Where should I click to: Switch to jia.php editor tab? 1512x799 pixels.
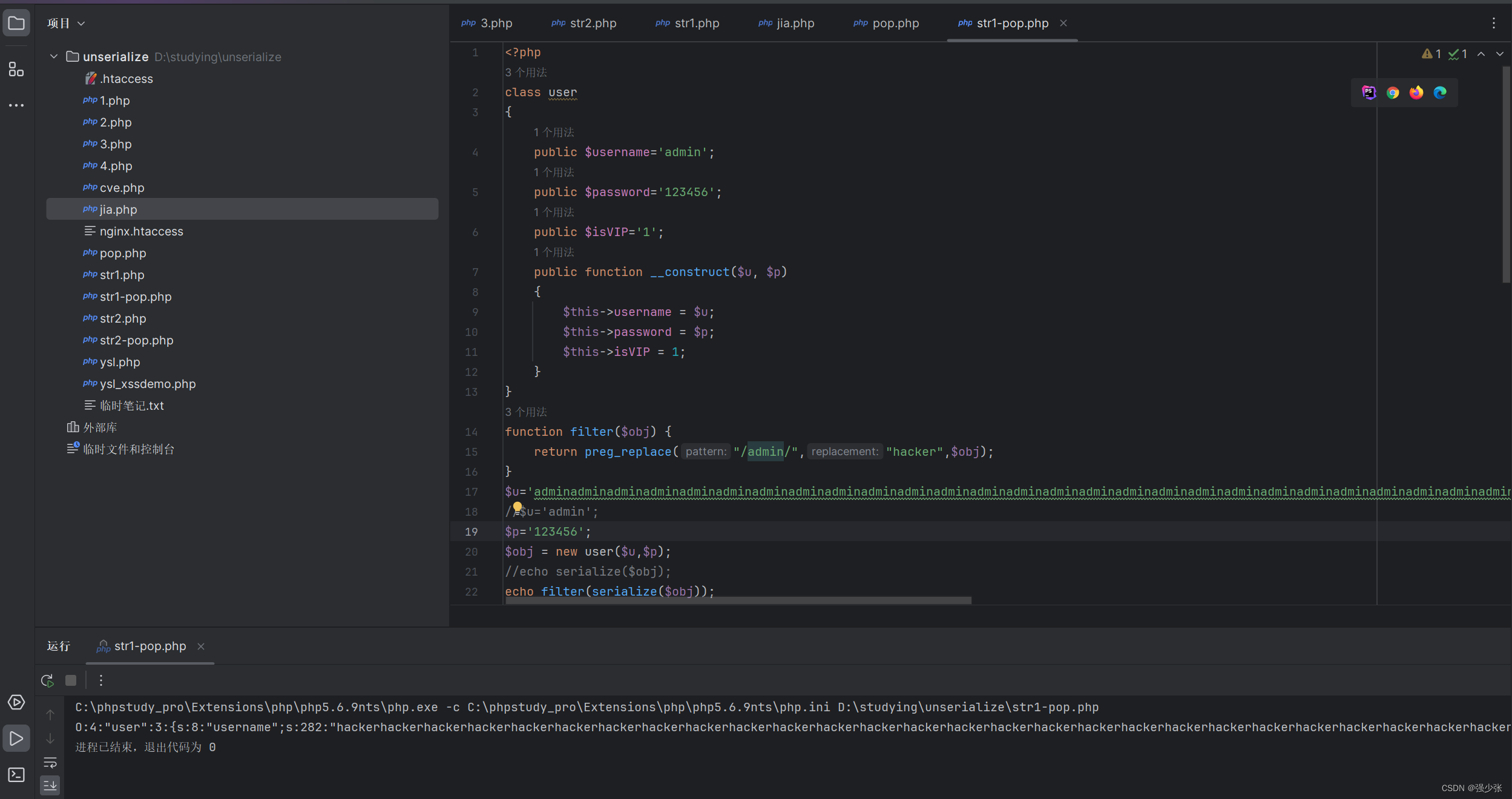click(x=786, y=23)
